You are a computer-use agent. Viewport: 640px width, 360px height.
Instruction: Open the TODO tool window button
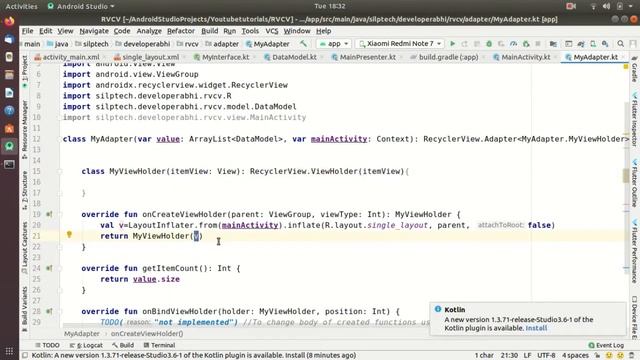pyautogui.click(x=47, y=345)
